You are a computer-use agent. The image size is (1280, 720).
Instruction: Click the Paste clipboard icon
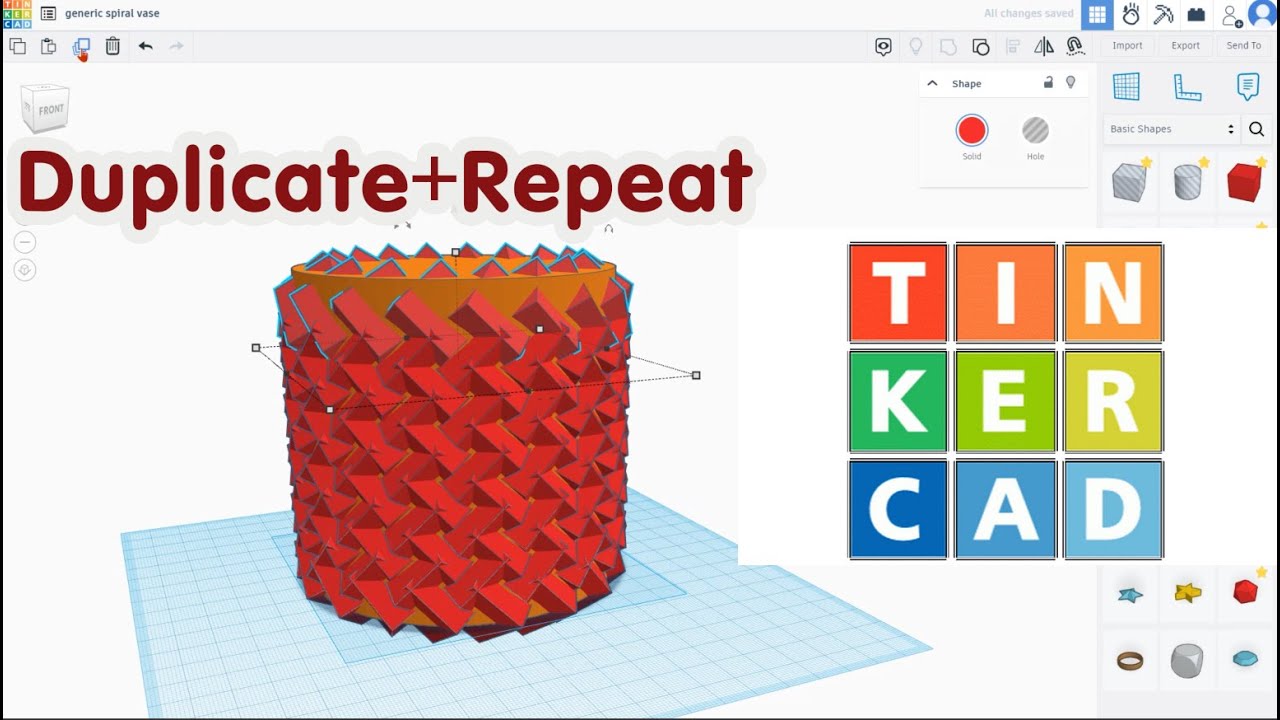pos(48,46)
